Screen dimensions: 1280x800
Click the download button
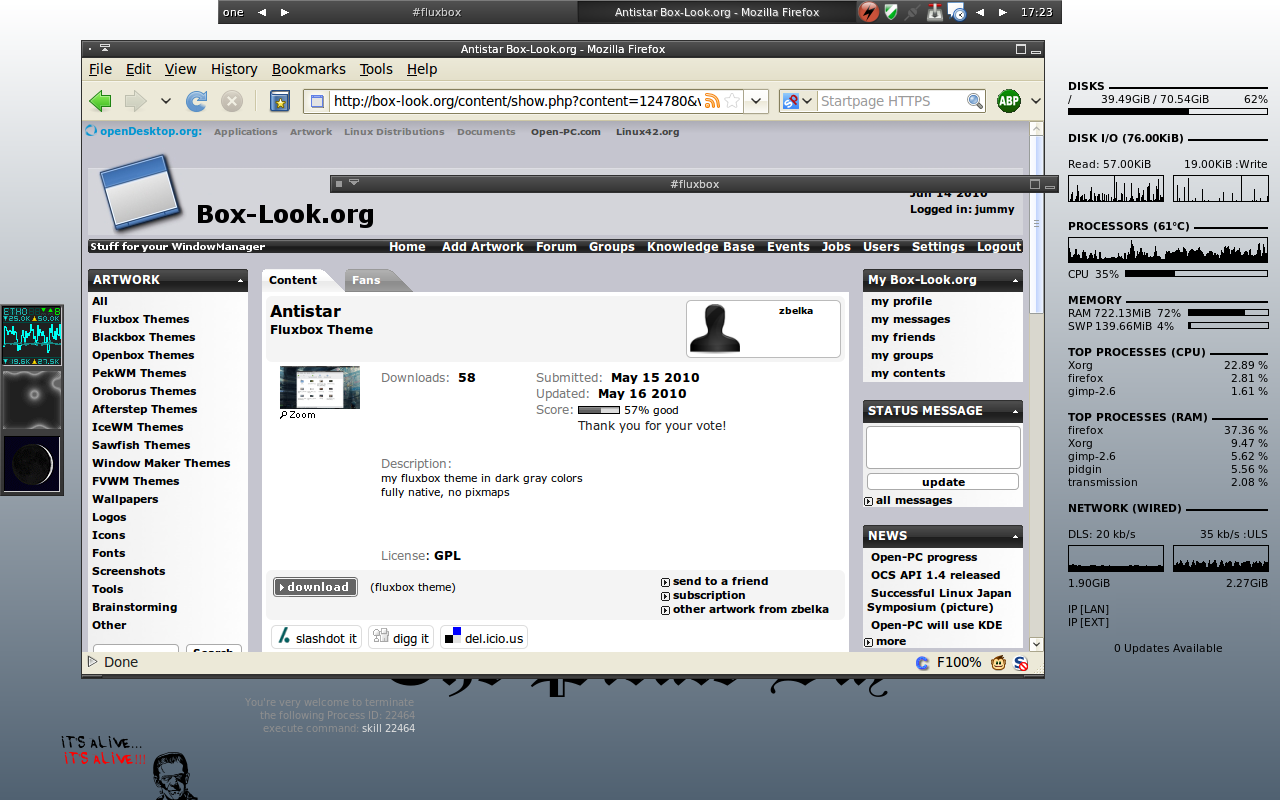[x=315, y=587]
